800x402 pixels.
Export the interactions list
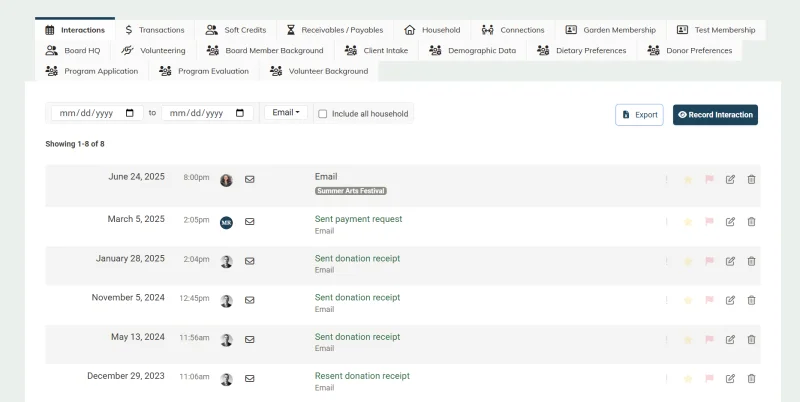[639, 115]
